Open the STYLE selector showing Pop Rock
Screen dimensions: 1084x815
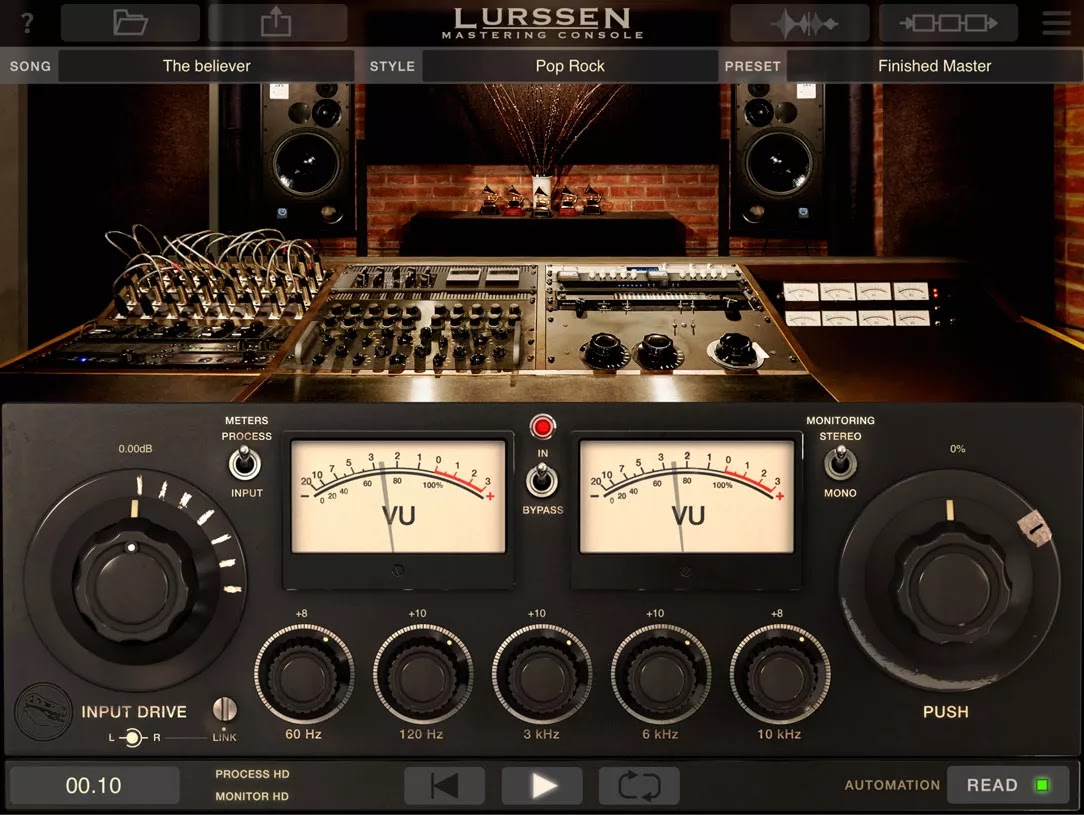pyautogui.click(x=570, y=65)
